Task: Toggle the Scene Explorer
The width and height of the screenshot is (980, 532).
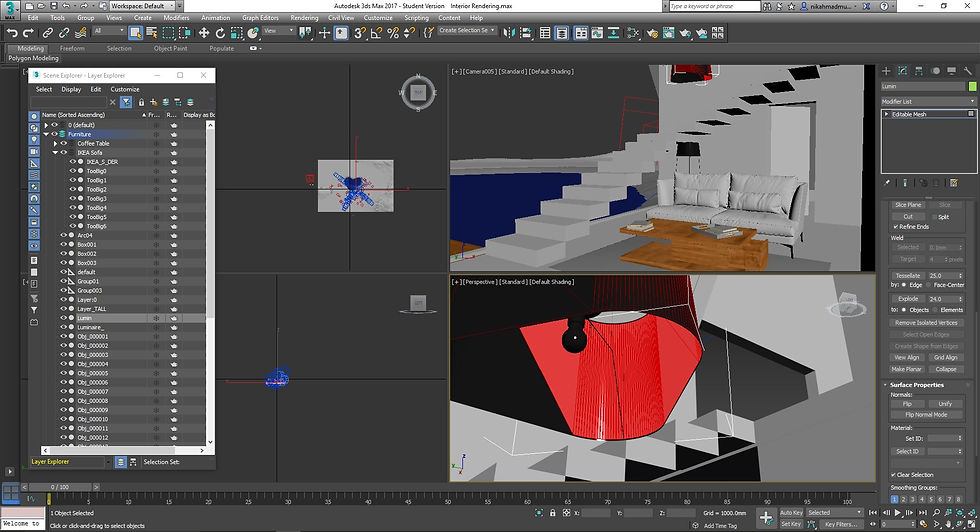Action: (x=545, y=33)
